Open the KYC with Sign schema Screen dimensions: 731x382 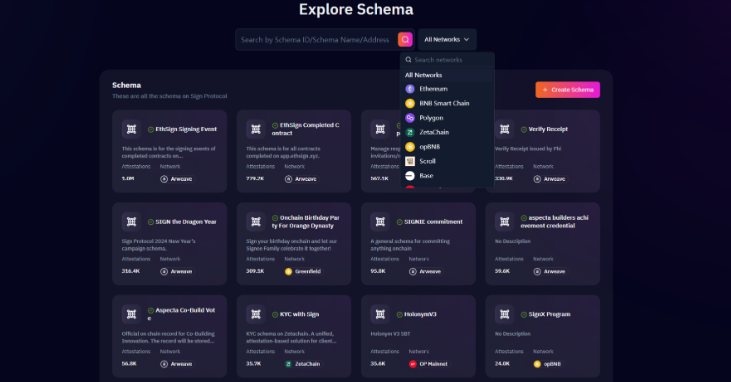pos(294,336)
